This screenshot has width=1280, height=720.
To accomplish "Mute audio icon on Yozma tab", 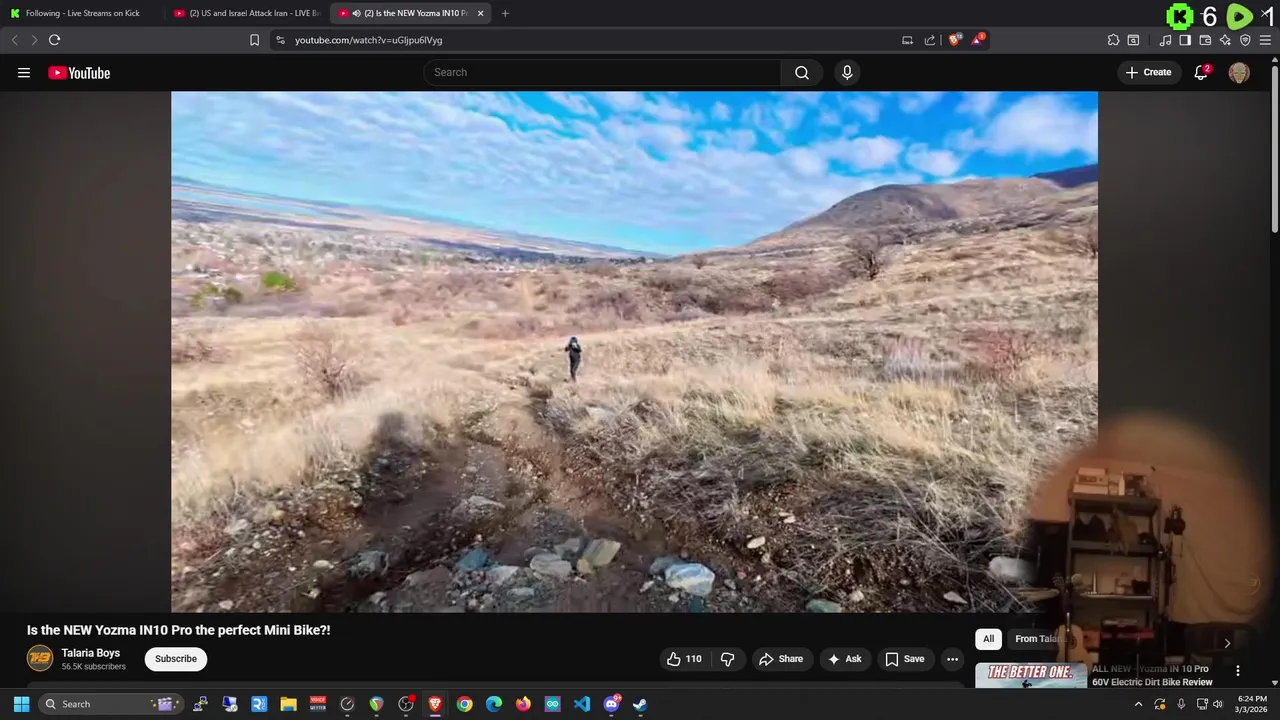I will (x=357, y=13).
